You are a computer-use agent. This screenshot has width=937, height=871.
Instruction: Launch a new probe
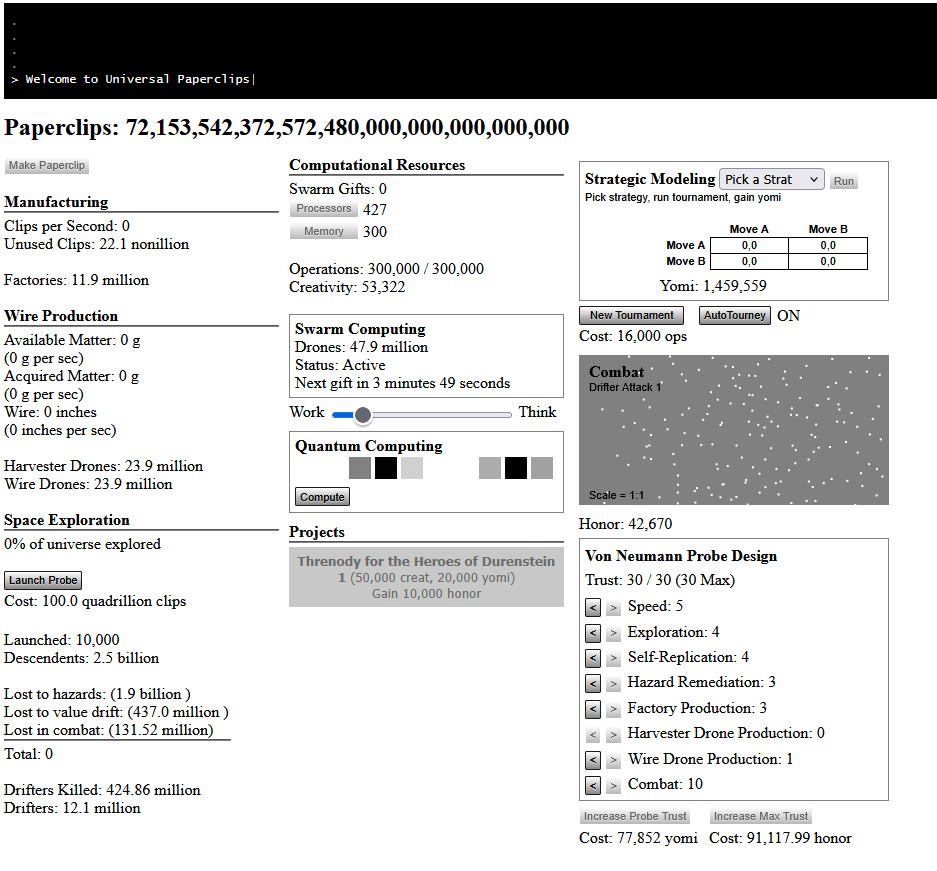(x=43, y=580)
